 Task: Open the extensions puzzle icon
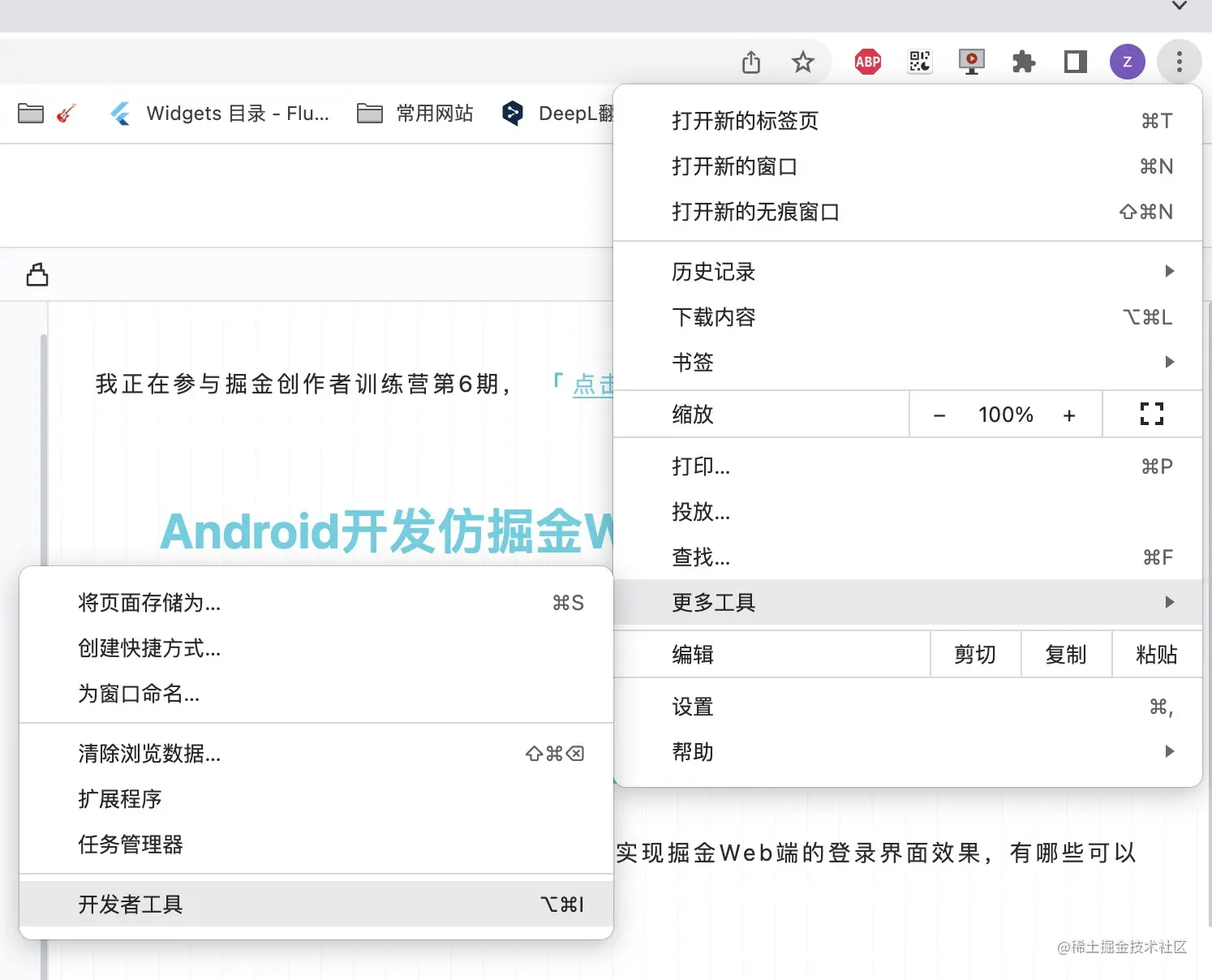coord(1024,62)
